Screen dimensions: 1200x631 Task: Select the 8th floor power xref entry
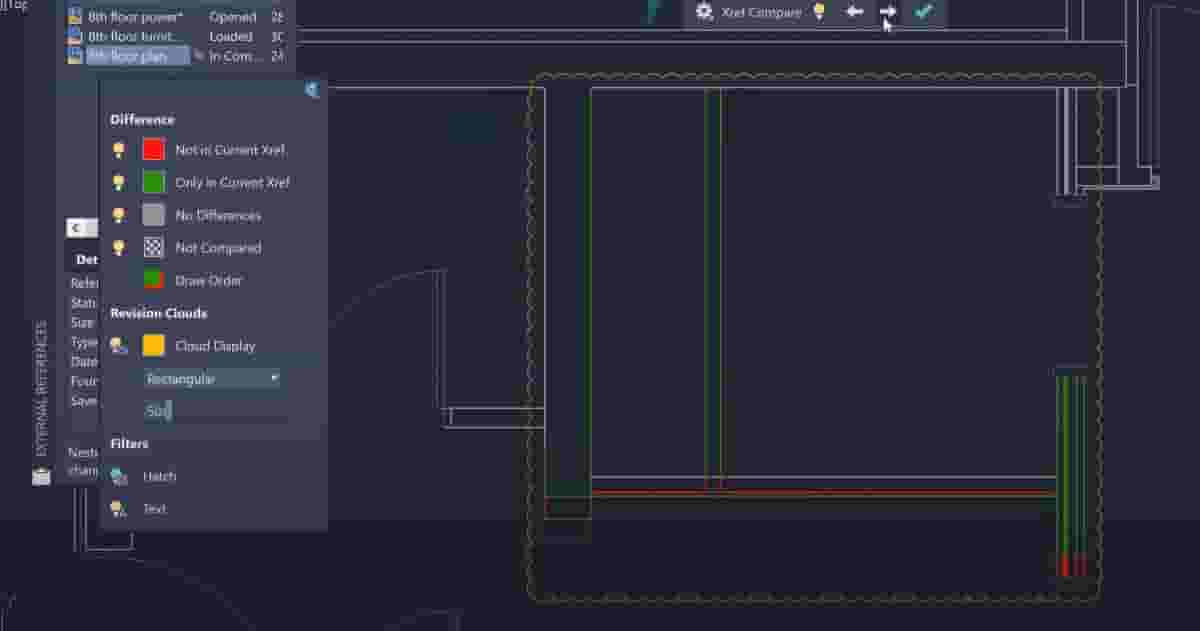pyautogui.click(x=135, y=16)
